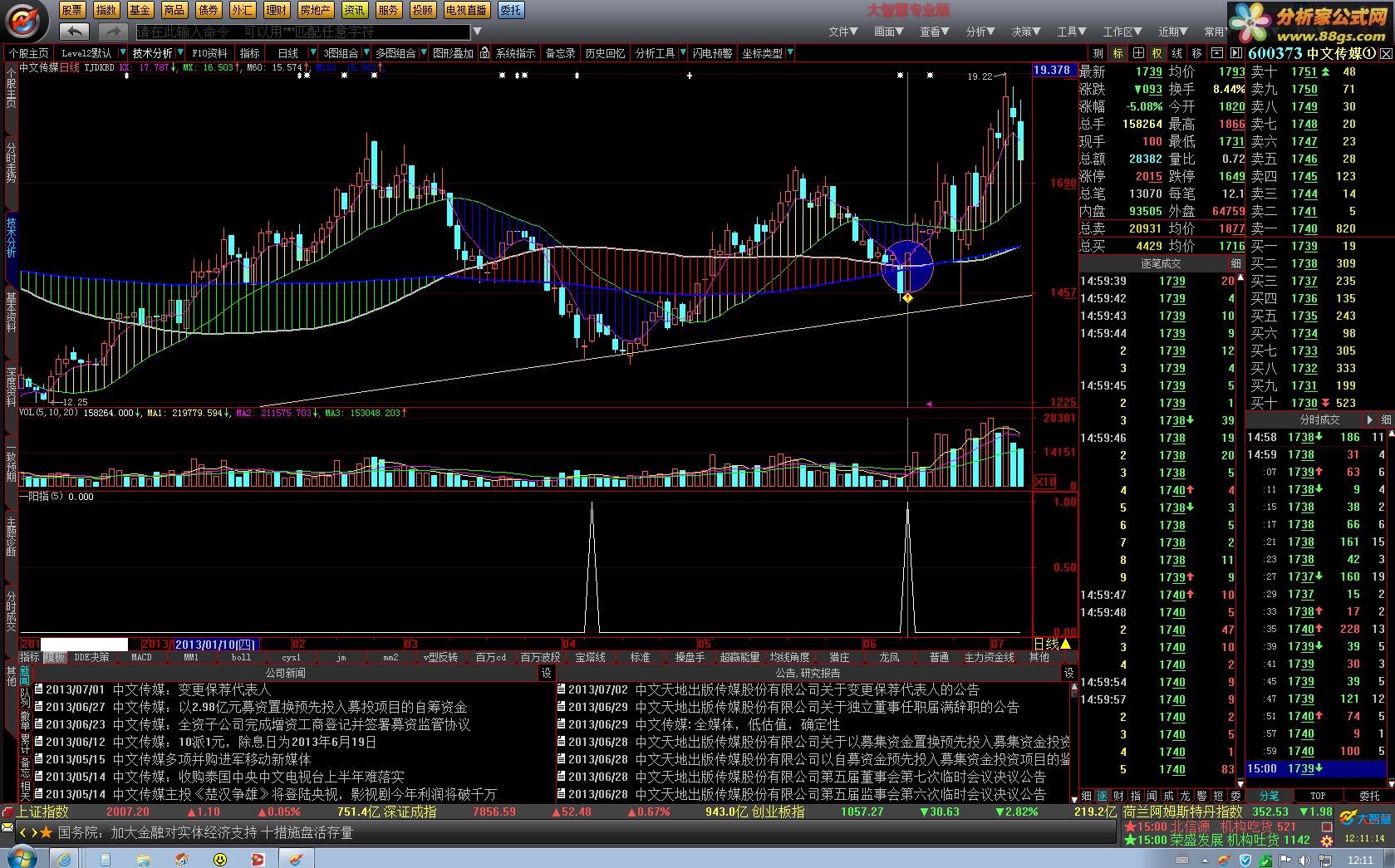Open the 坐标类型 dropdown arrow

(x=790, y=53)
